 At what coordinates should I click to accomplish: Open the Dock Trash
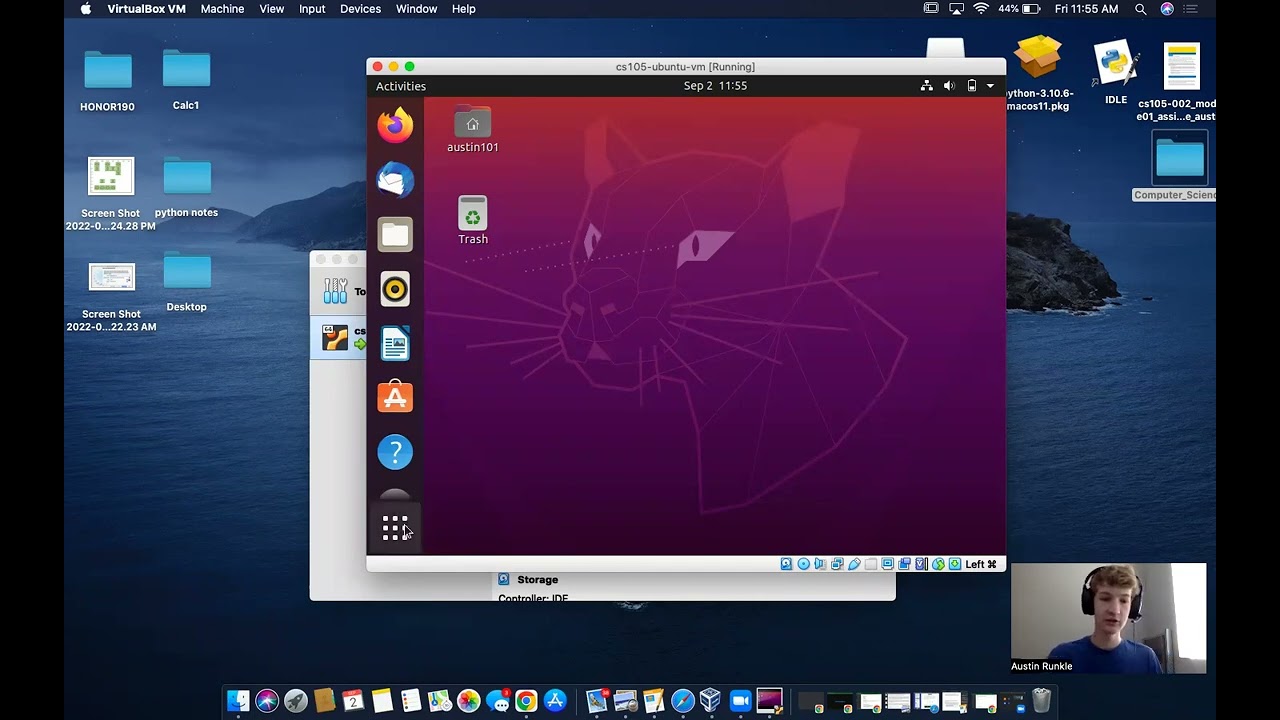point(1041,701)
